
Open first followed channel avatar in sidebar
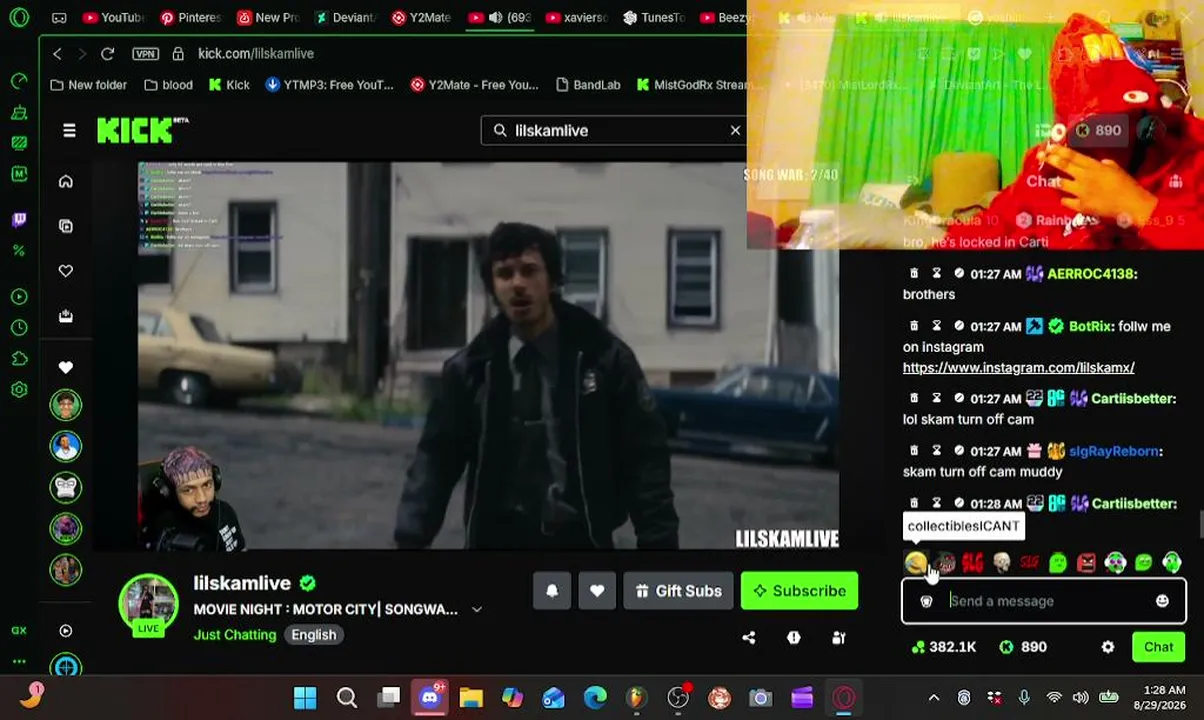(x=66, y=405)
